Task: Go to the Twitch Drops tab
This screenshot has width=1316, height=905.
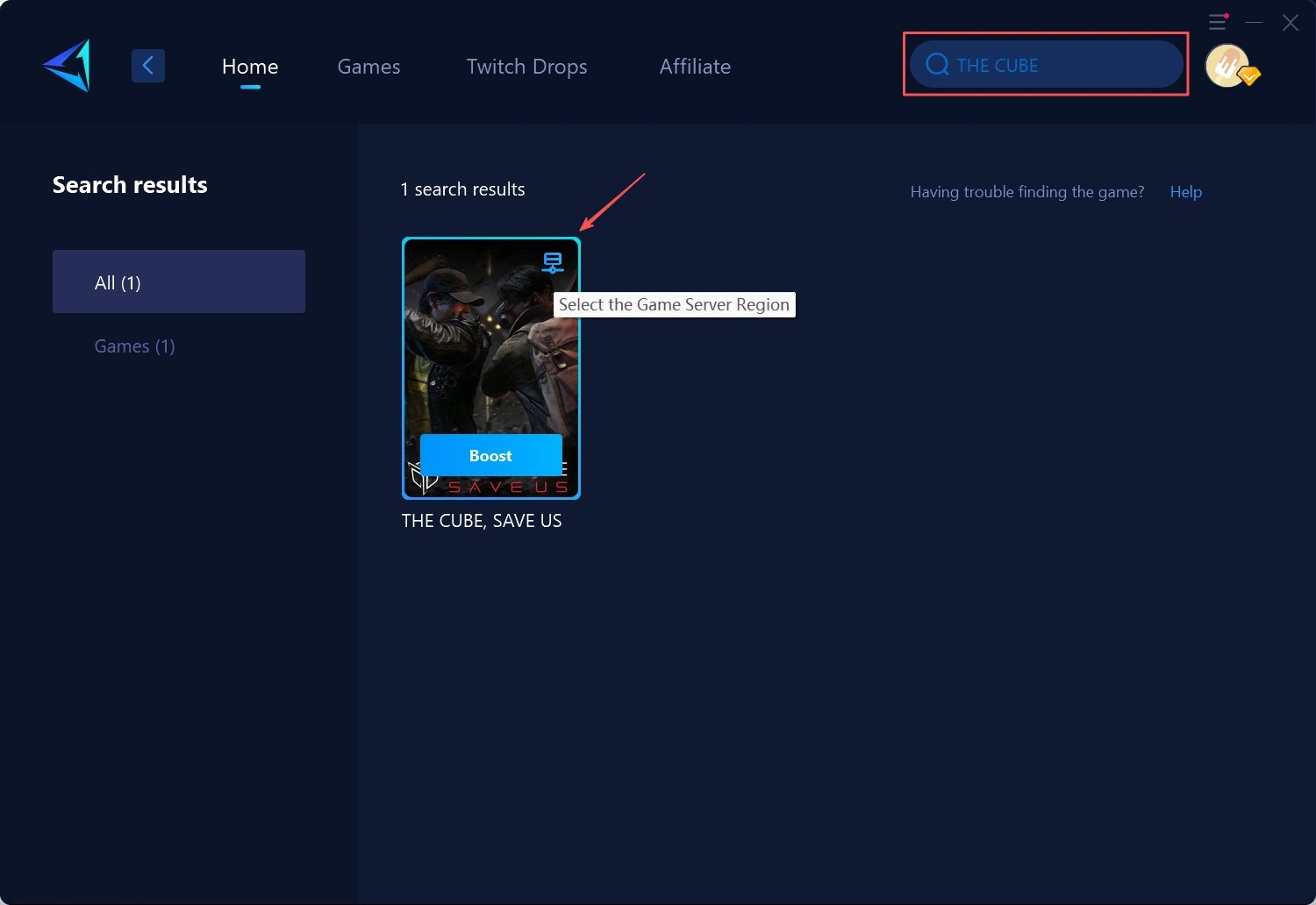Action: point(526,67)
